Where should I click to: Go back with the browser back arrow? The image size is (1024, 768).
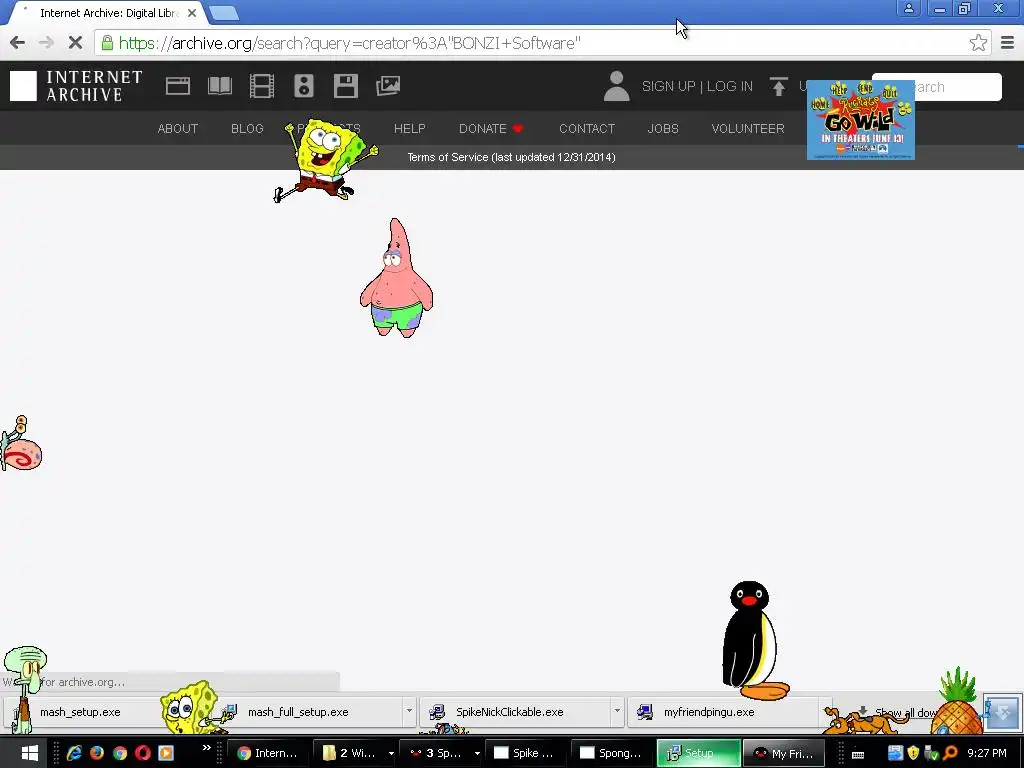click(x=18, y=43)
